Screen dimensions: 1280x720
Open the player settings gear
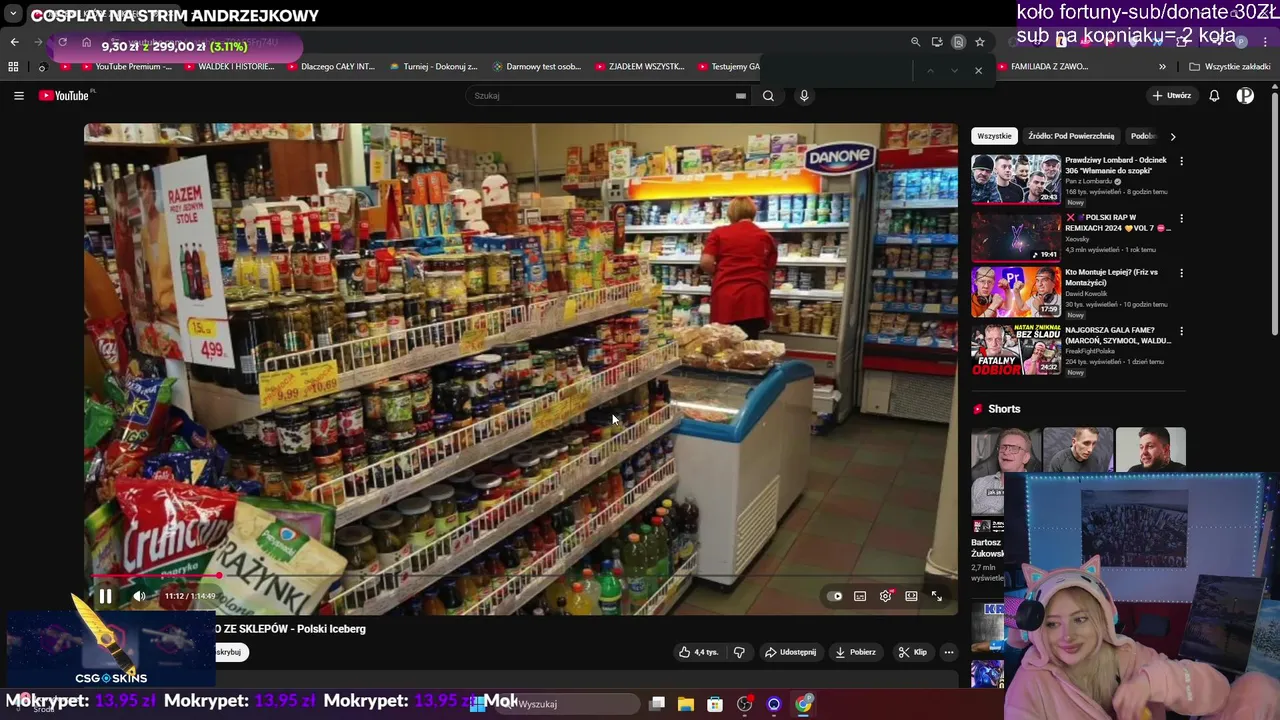886,596
